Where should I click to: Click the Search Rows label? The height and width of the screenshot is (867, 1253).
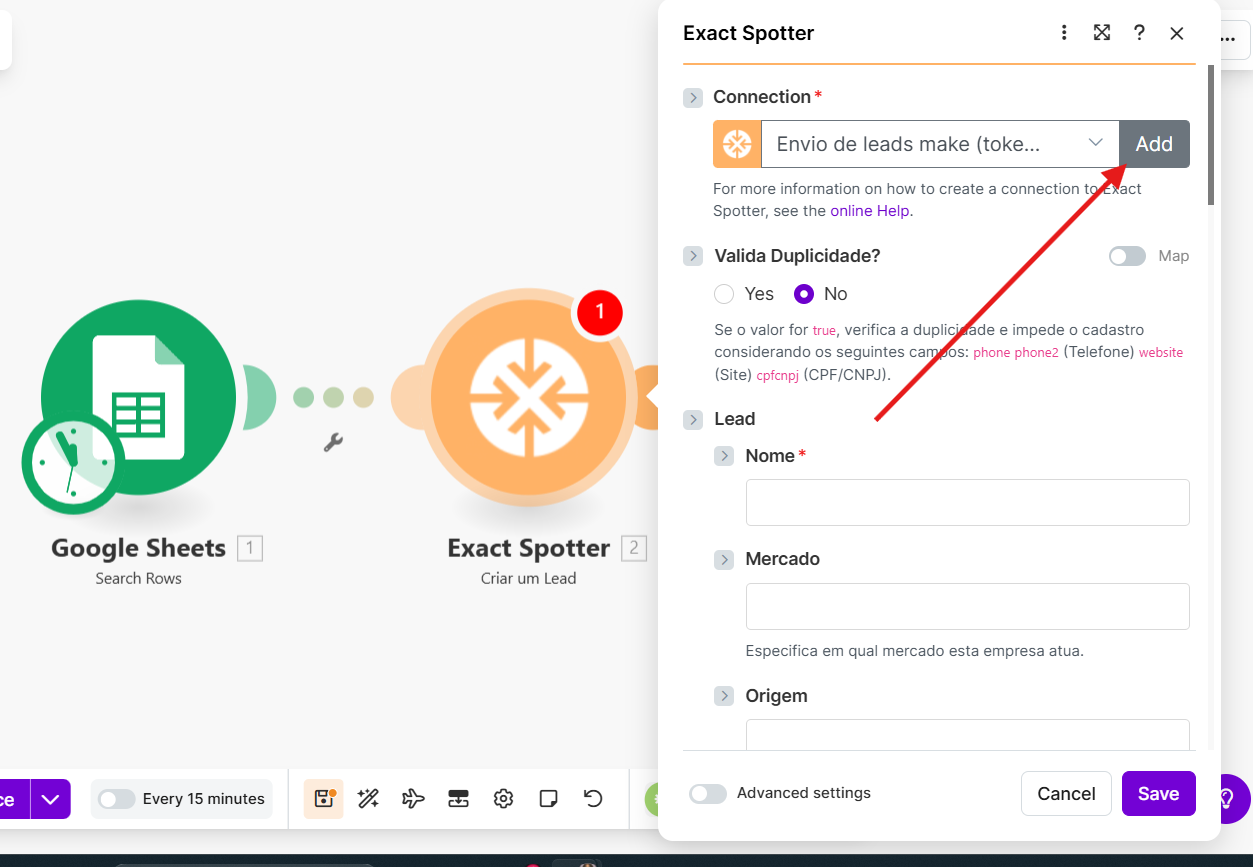tap(139, 579)
